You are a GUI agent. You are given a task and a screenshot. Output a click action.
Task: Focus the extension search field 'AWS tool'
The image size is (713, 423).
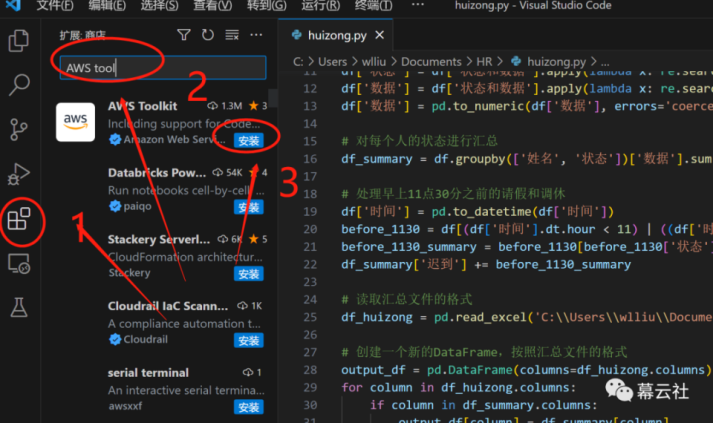click(163, 68)
